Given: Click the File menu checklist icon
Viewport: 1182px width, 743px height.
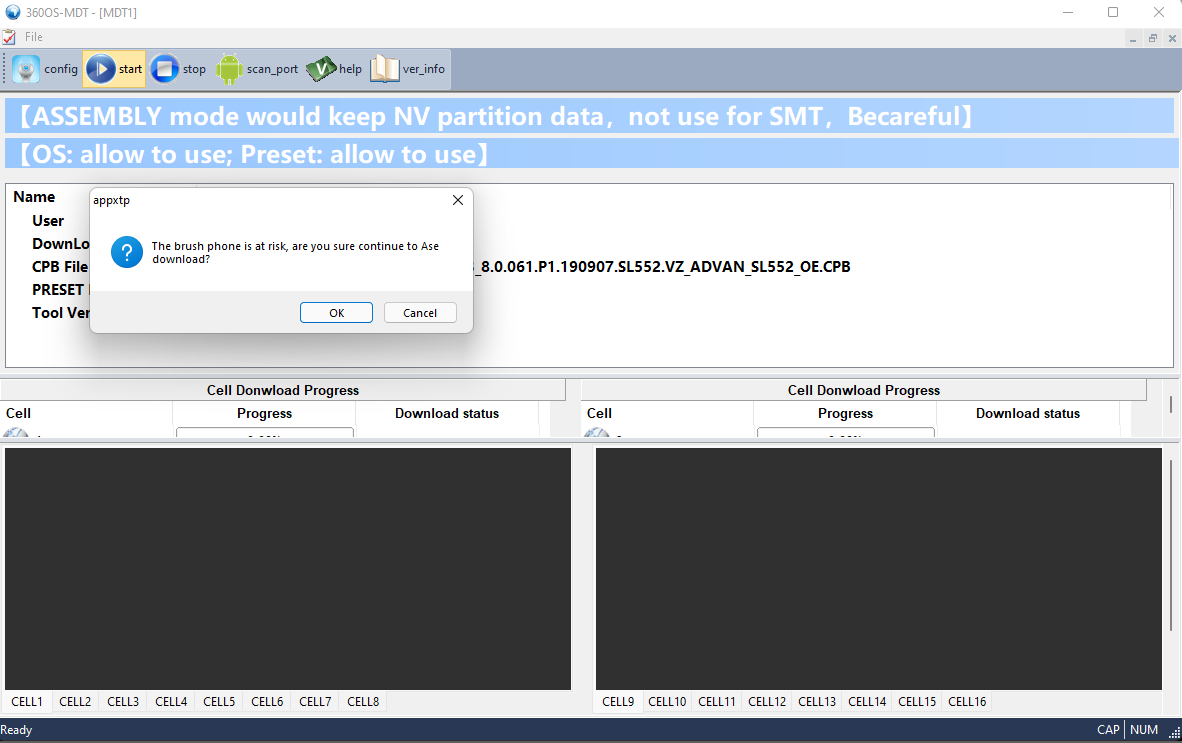Looking at the screenshot, I should (9, 37).
